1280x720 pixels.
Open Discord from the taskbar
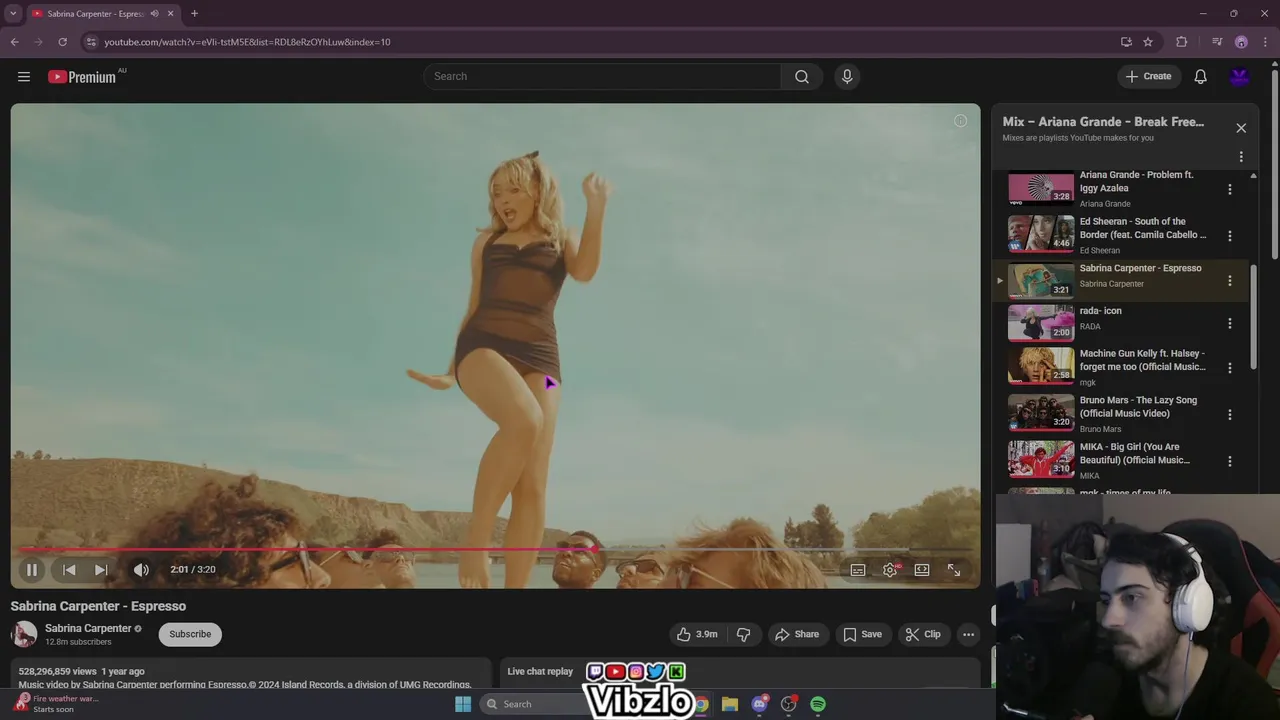click(760, 704)
